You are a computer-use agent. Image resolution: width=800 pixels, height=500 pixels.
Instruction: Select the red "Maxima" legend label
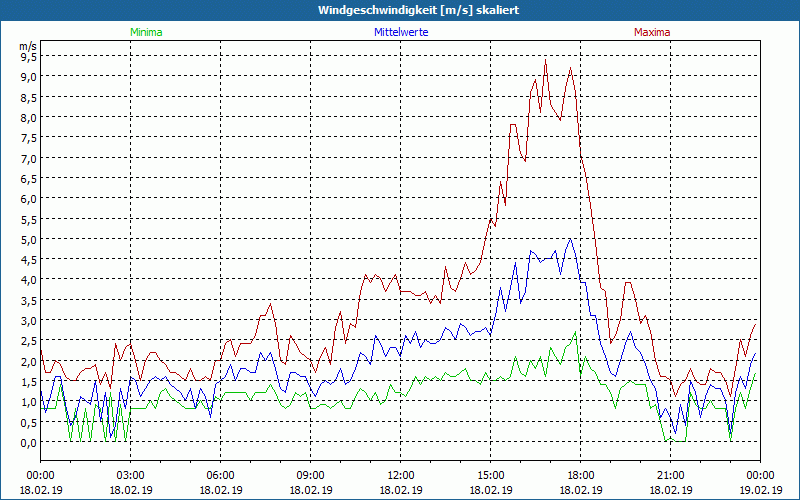[652, 32]
